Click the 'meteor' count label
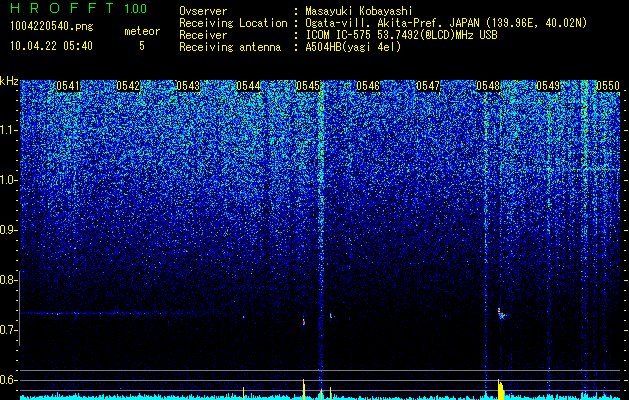 pyautogui.click(x=142, y=31)
